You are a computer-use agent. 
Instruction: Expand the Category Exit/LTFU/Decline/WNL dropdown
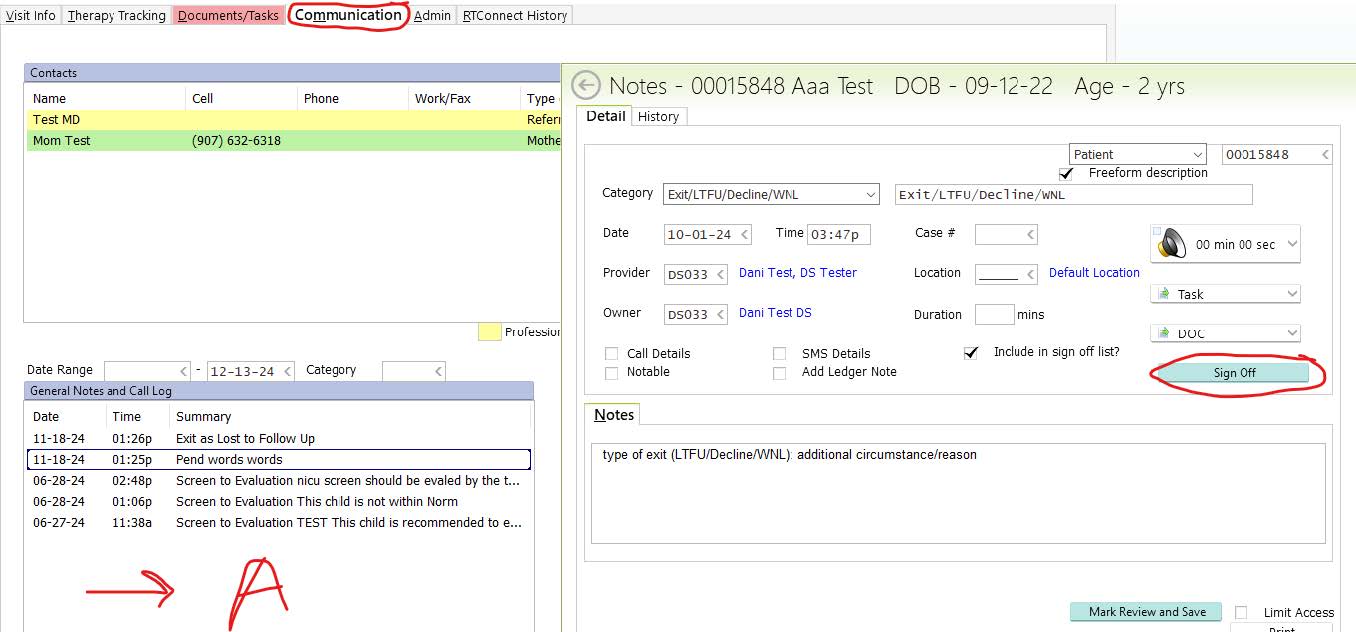point(869,194)
